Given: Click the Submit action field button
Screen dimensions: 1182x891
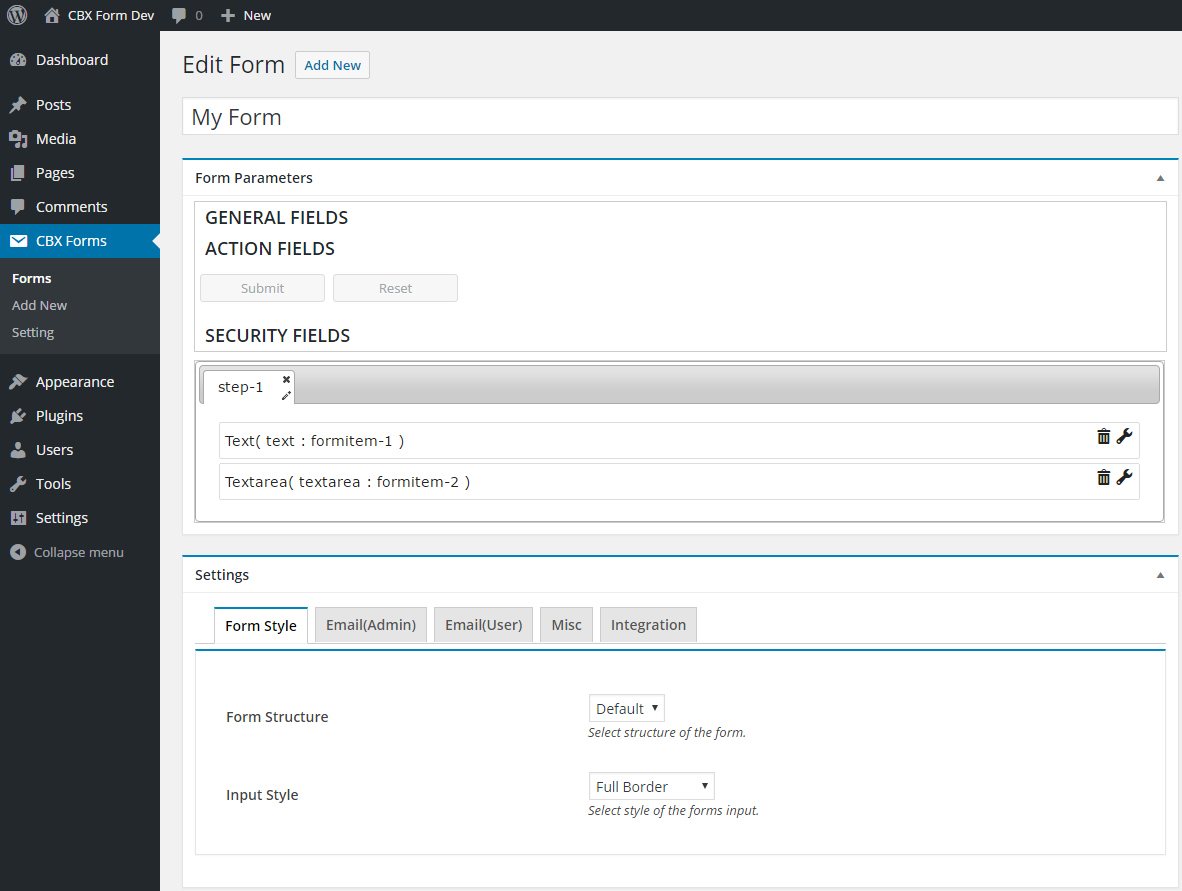Looking at the screenshot, I should pos(262,288).
